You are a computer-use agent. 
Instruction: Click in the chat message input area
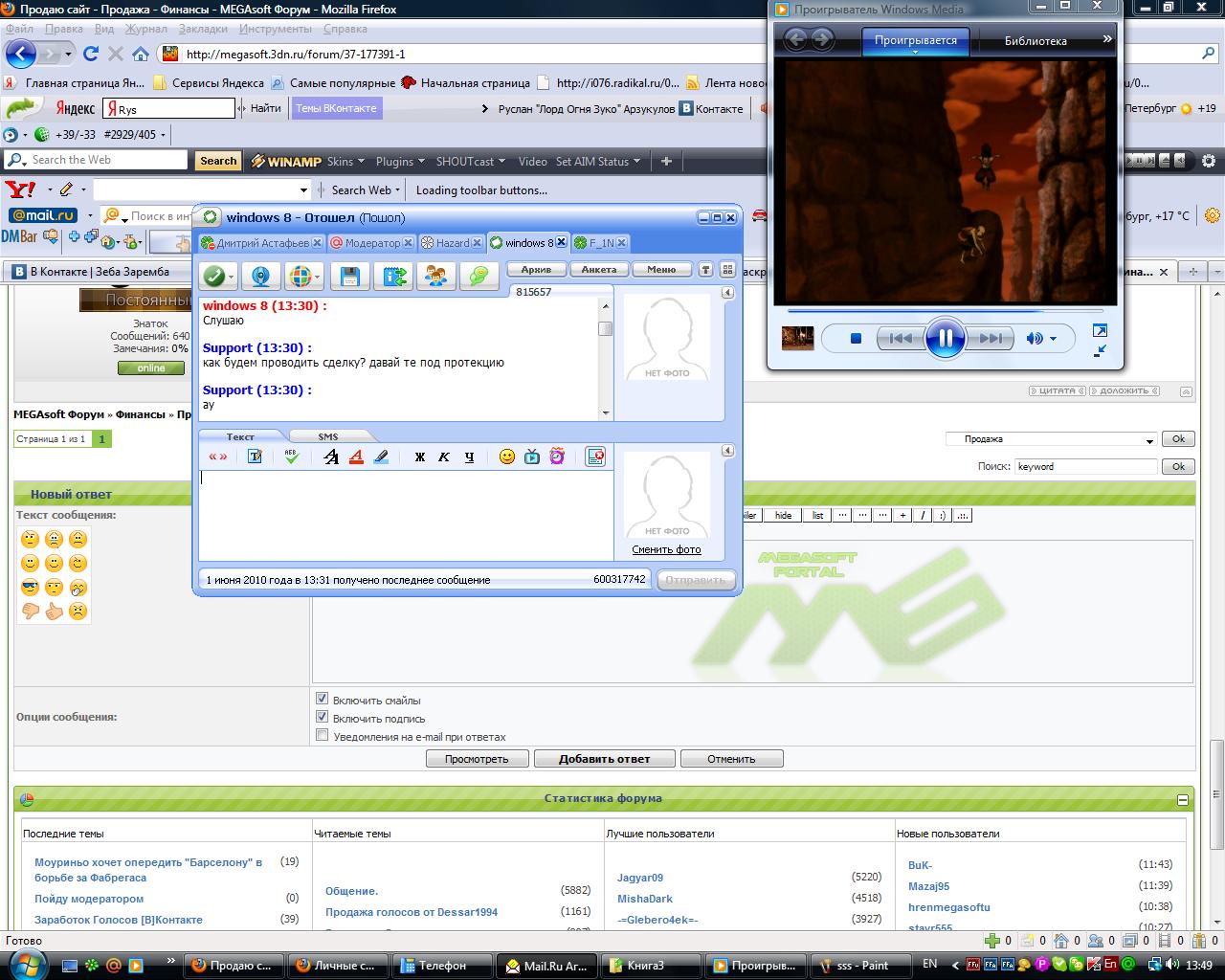(406, 514)
